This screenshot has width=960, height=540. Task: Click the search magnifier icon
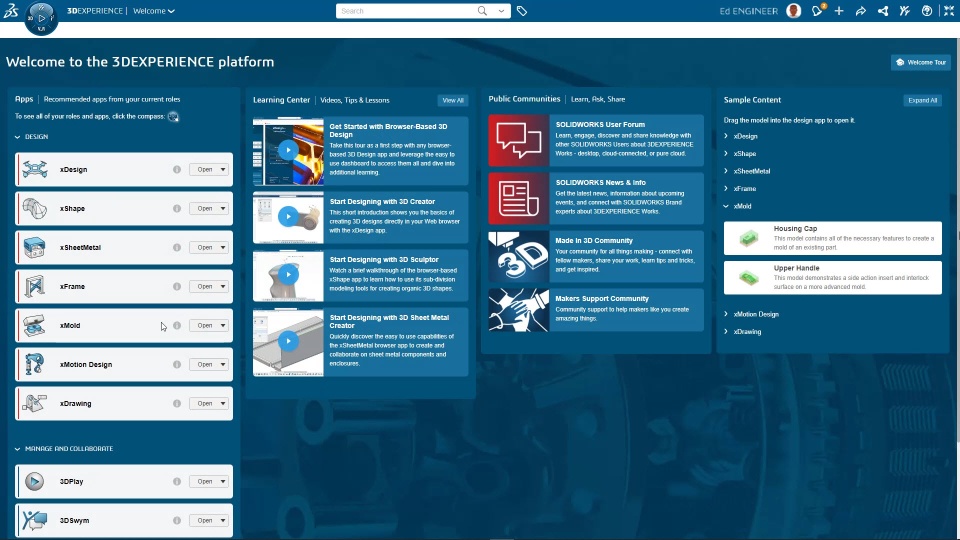tap(482, 10)
